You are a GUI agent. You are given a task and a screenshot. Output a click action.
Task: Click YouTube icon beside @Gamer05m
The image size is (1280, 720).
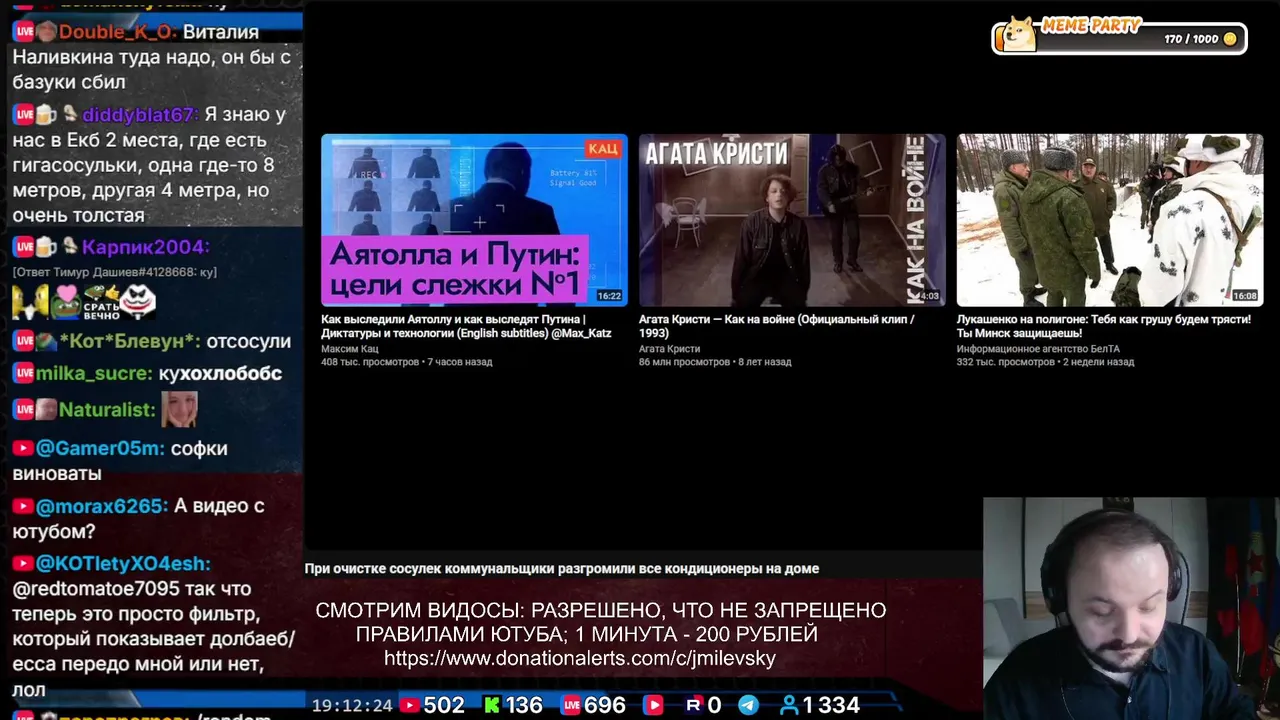point(23,449)
